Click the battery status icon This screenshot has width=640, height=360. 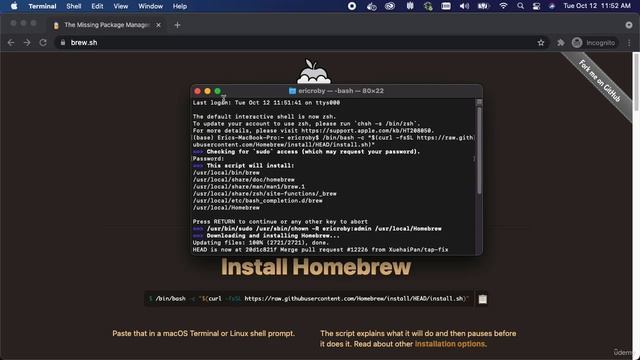pos(483,6)
